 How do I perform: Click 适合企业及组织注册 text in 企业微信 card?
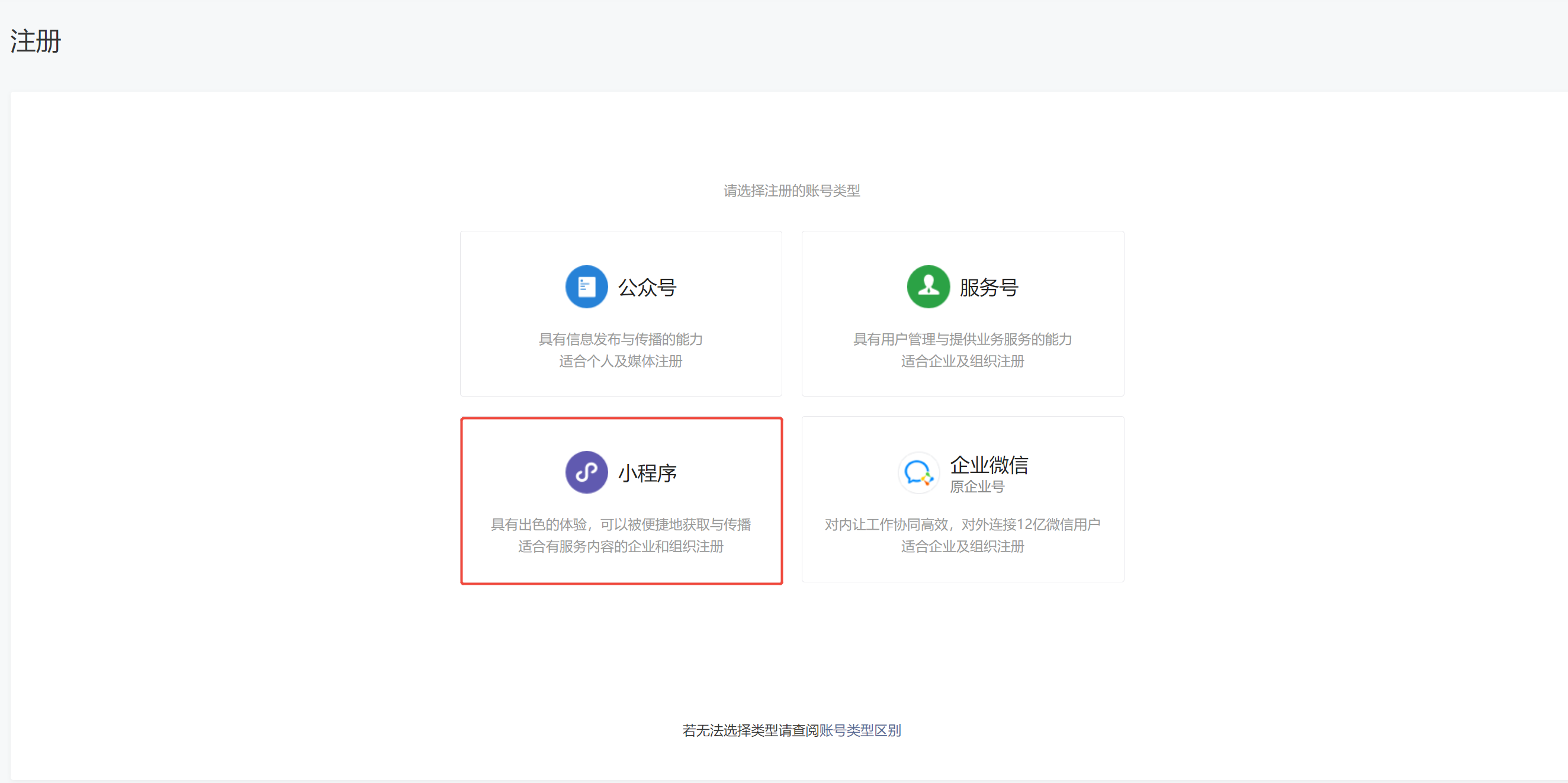(962, 546)
